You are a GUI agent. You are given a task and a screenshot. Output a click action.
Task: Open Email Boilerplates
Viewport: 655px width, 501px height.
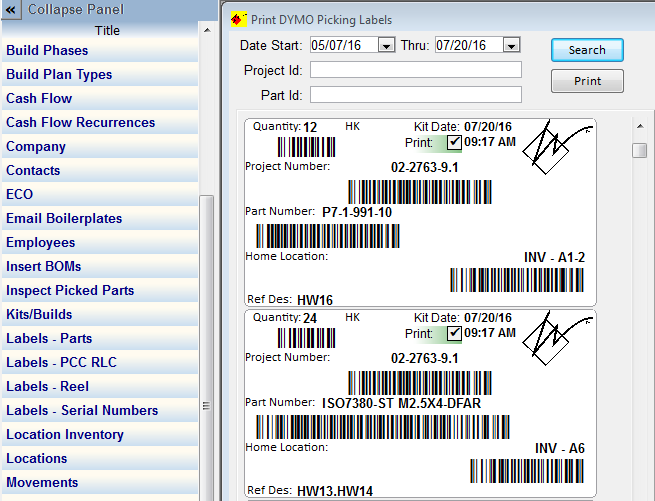tap(100, 219)
